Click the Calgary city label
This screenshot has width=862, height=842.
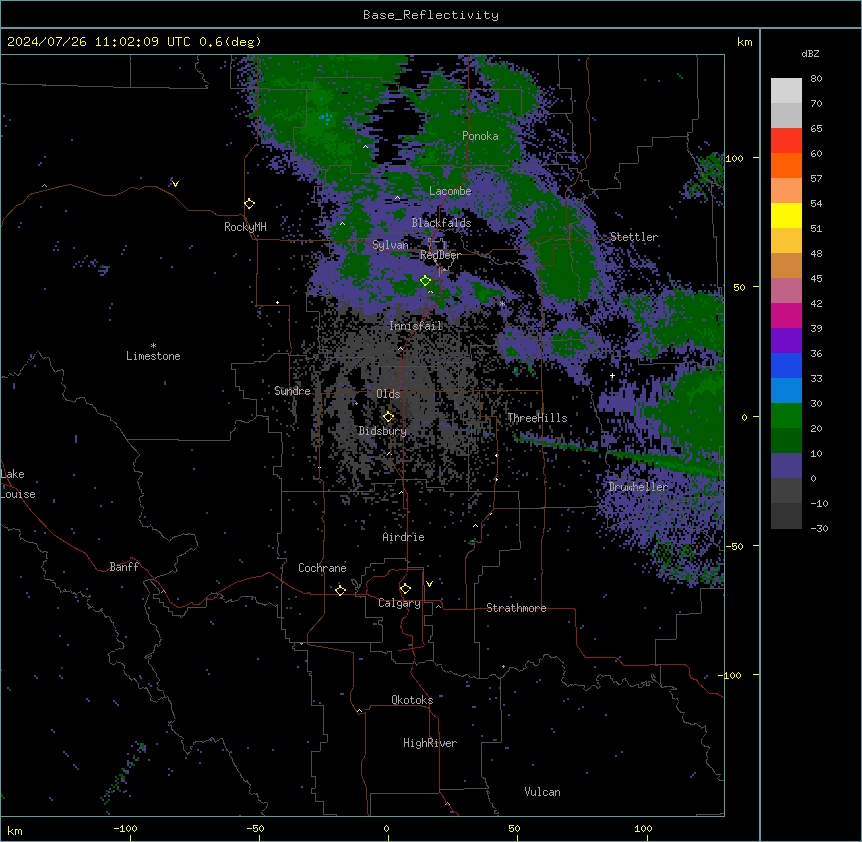click(x=400, y=603)
